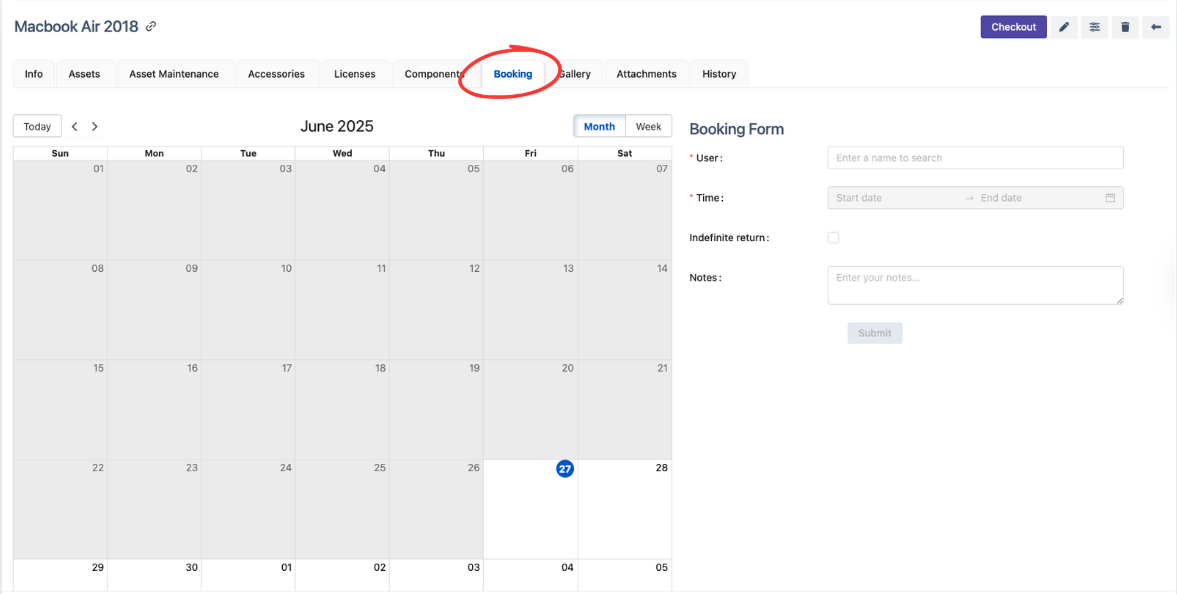Click the pencil edit icon

point(1064,27)
